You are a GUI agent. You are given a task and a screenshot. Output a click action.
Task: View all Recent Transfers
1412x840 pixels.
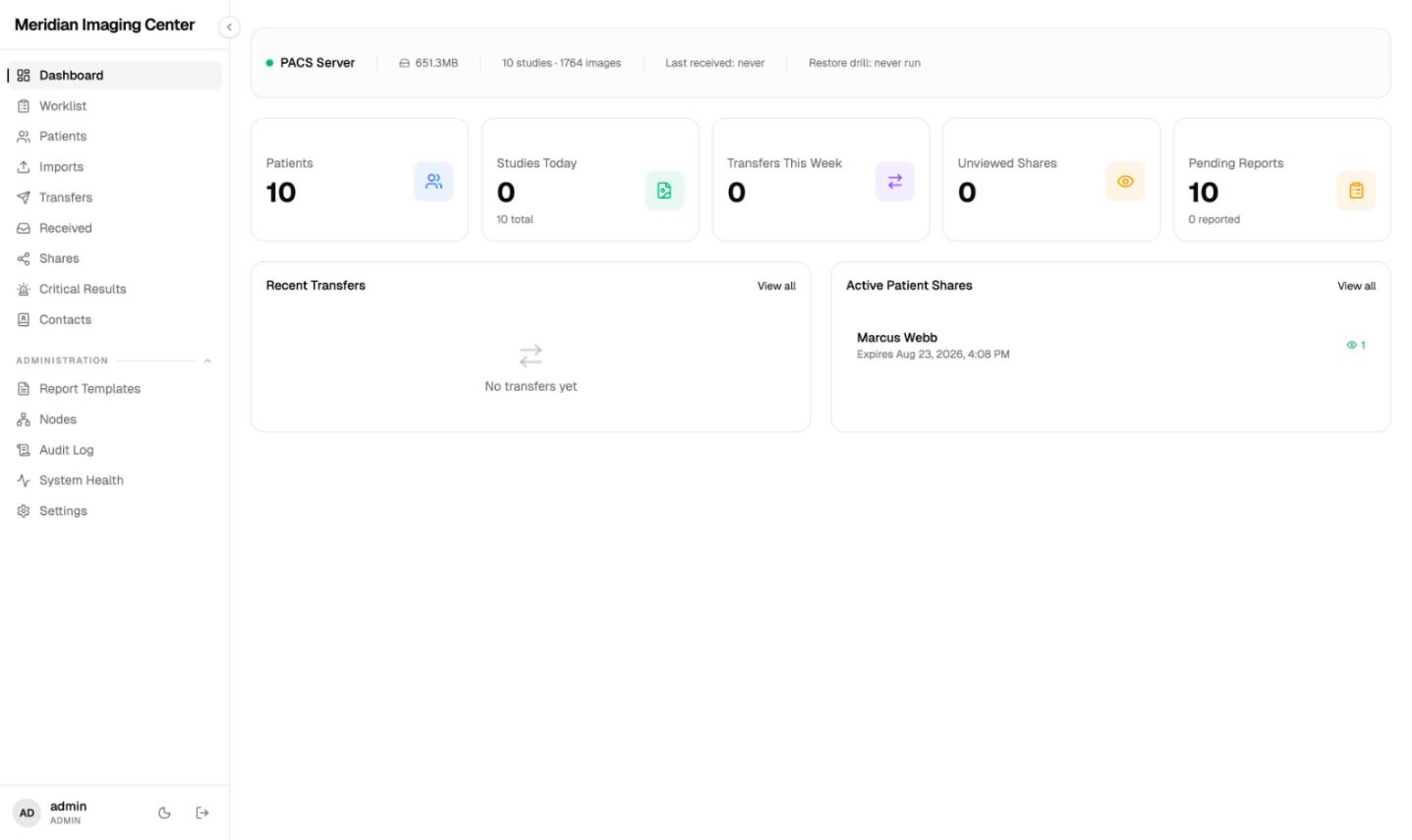776,286
